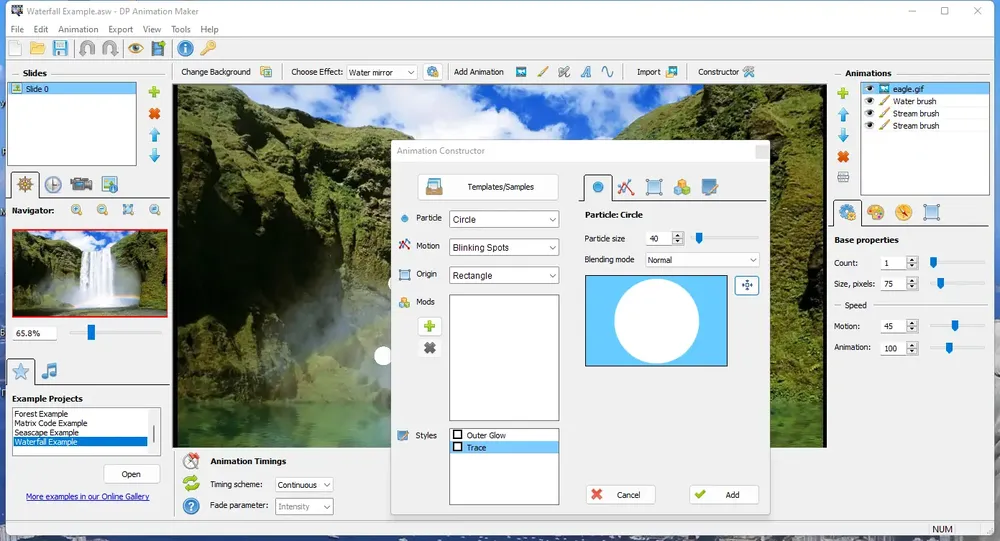Click the red X delete slide icon
The width and height of the screenshot is (1000, 541).
pyautogui.click(x=154, y=114)
